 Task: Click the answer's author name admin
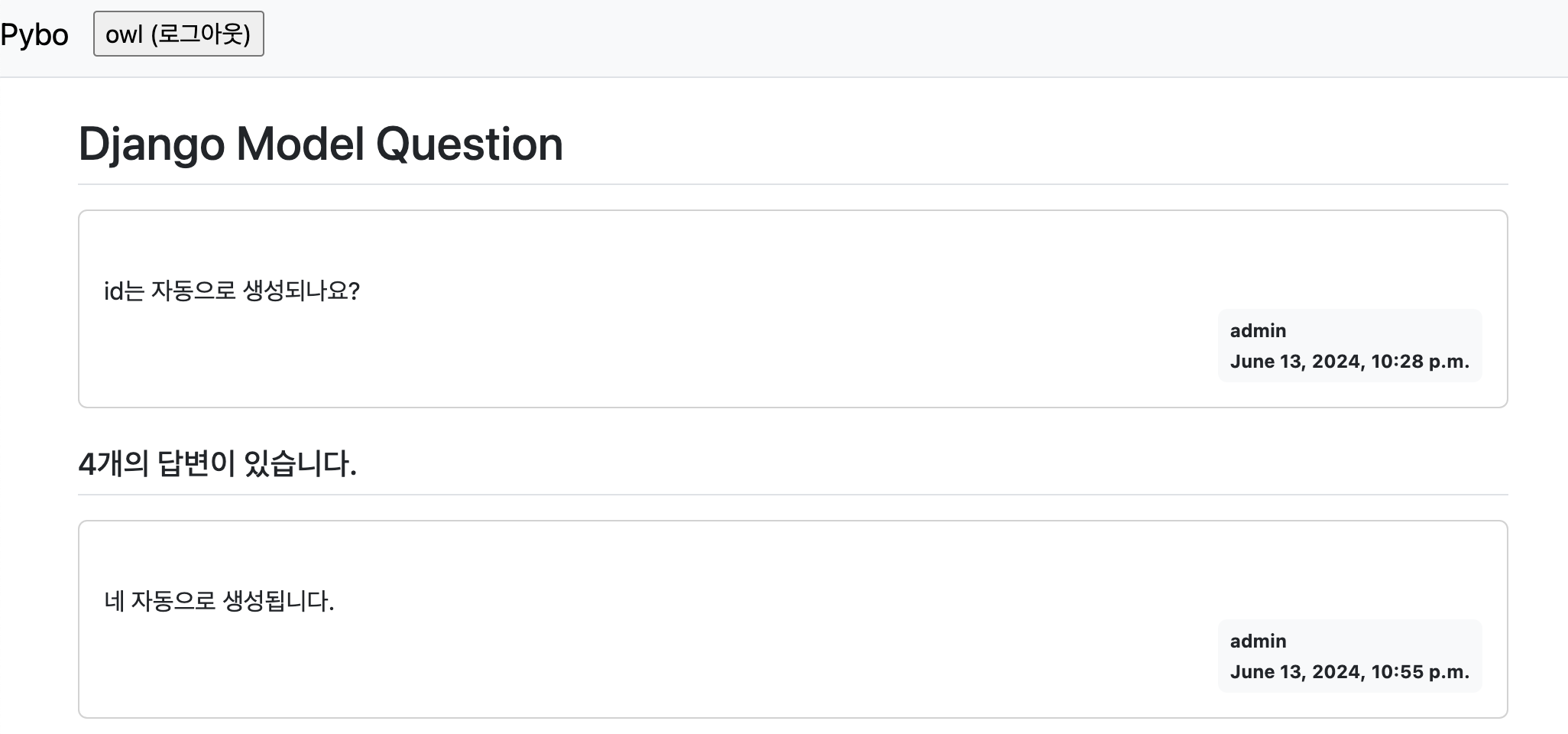point(1258,641)
